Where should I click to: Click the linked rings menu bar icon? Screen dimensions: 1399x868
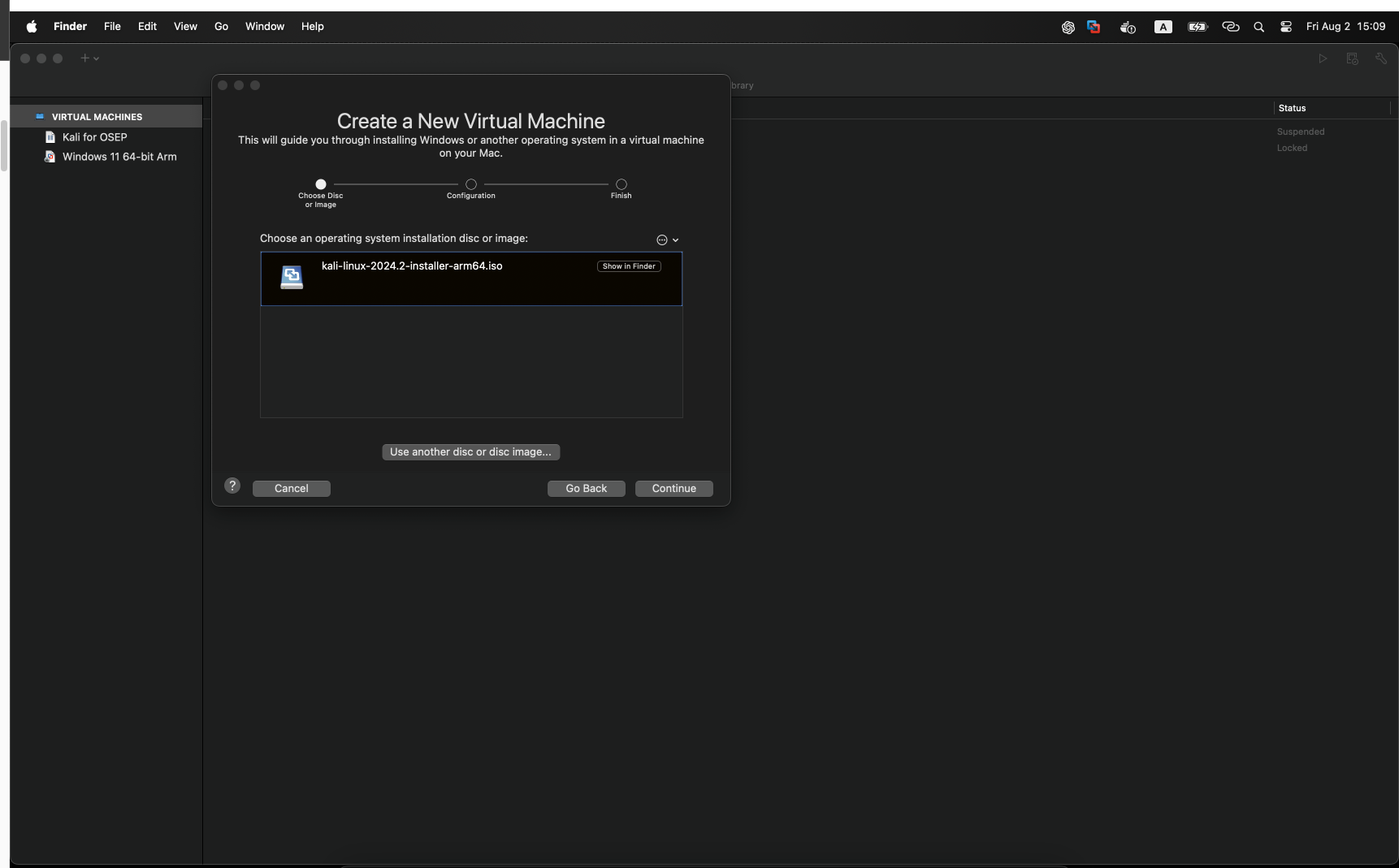1231,27
